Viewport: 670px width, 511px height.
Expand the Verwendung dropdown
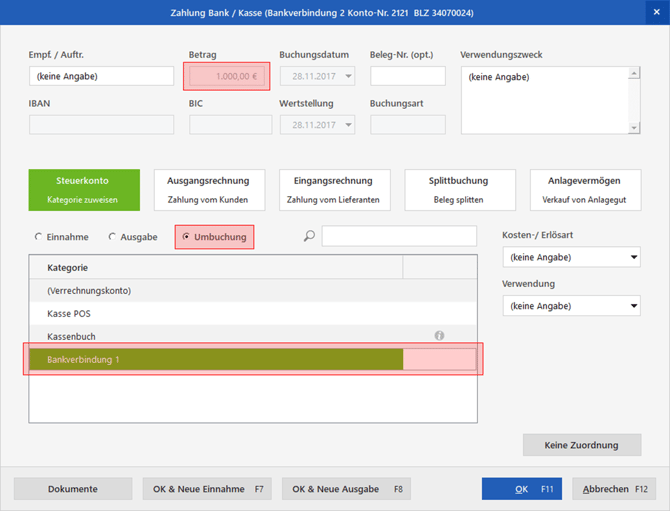(571, 306)
